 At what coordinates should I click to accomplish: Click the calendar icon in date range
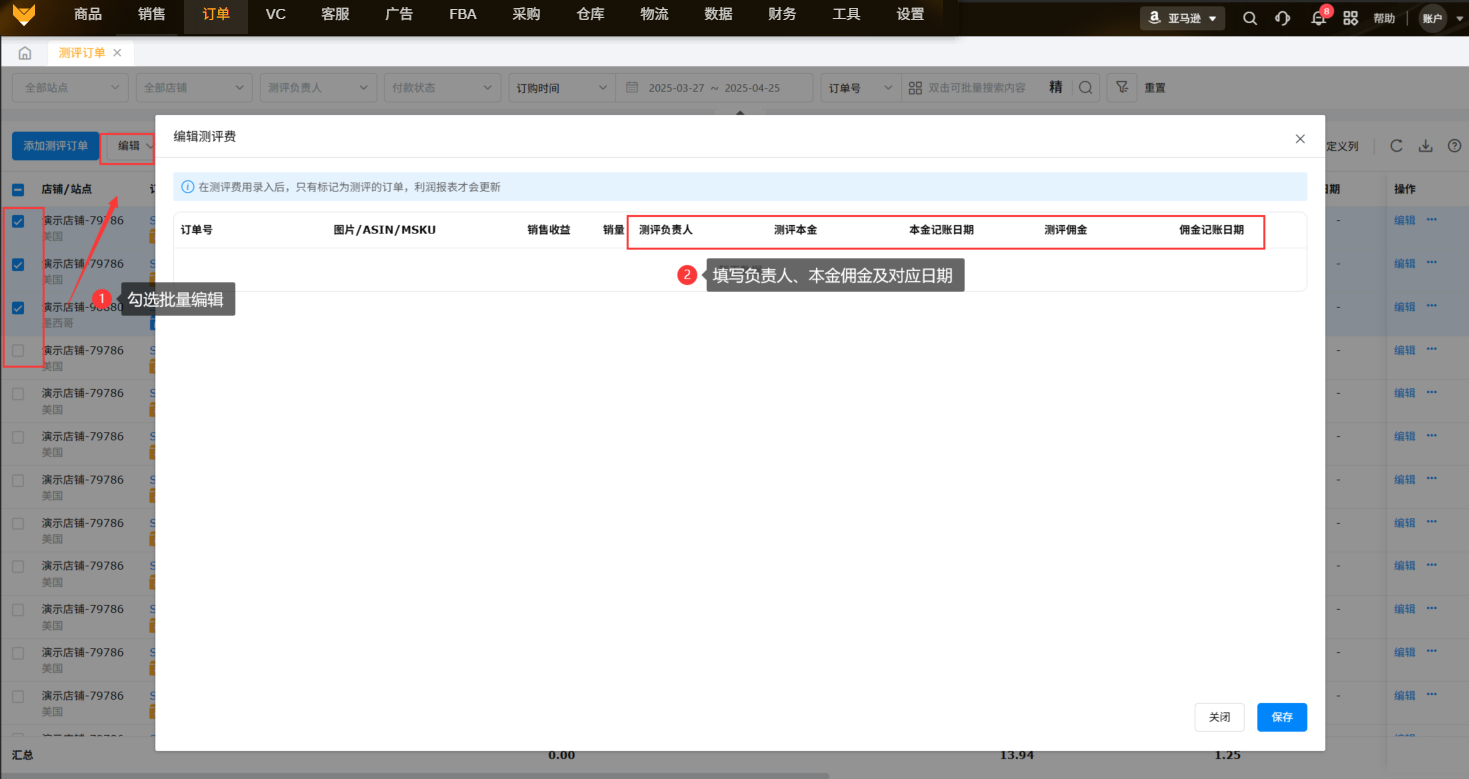631,88
